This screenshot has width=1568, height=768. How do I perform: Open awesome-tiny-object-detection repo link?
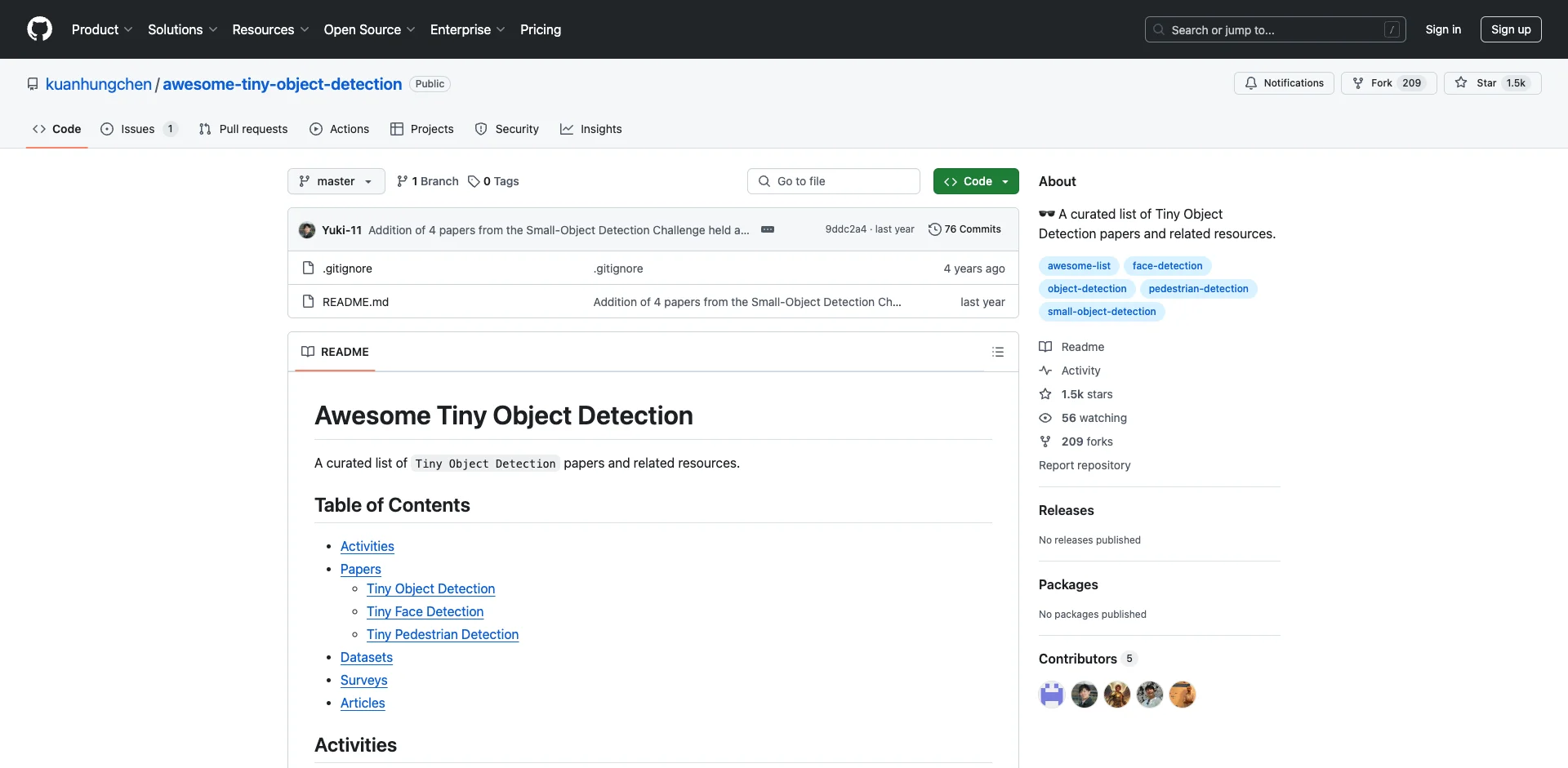pos(283,84)
